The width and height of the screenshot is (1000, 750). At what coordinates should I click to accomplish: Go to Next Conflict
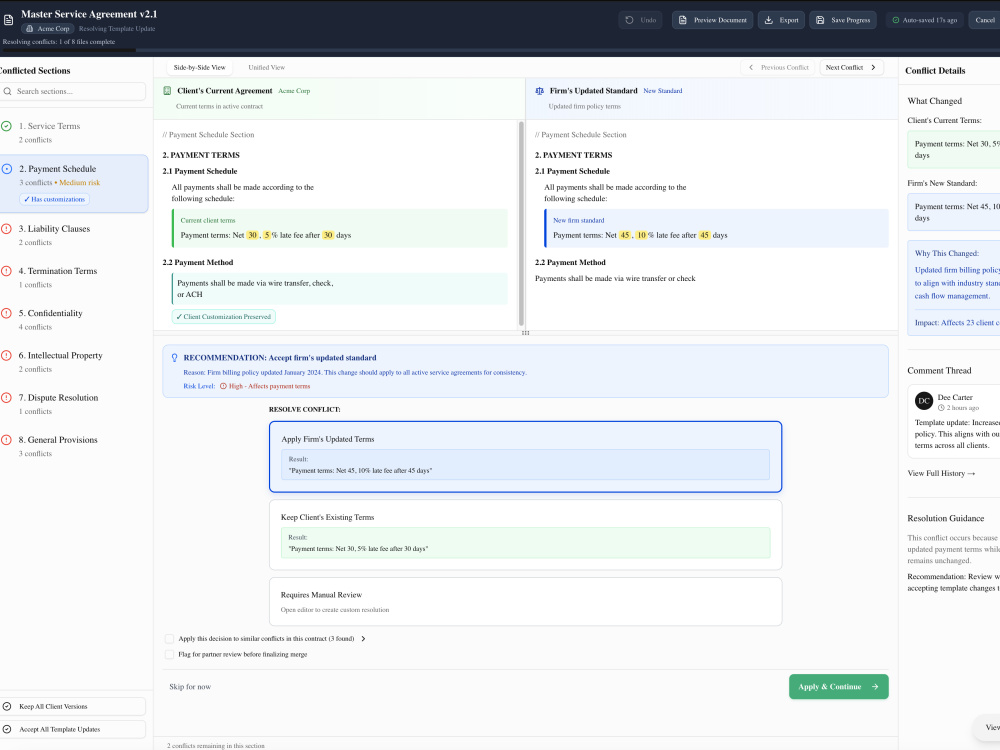tap(851, 67)
